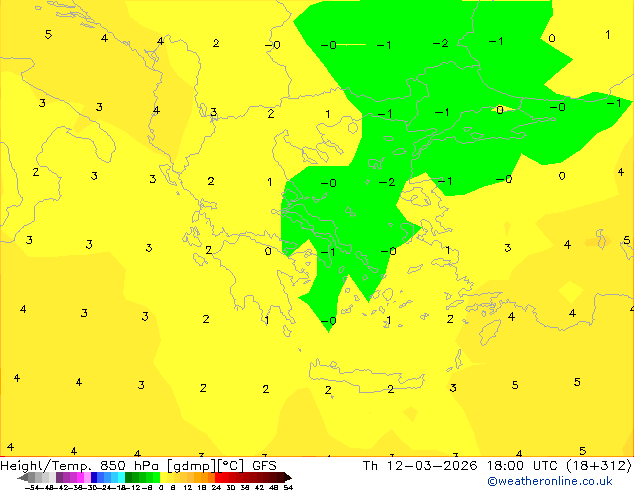Click the date 'Th 12-03-2026'
The image size is (634, 490).
point(420,466)
